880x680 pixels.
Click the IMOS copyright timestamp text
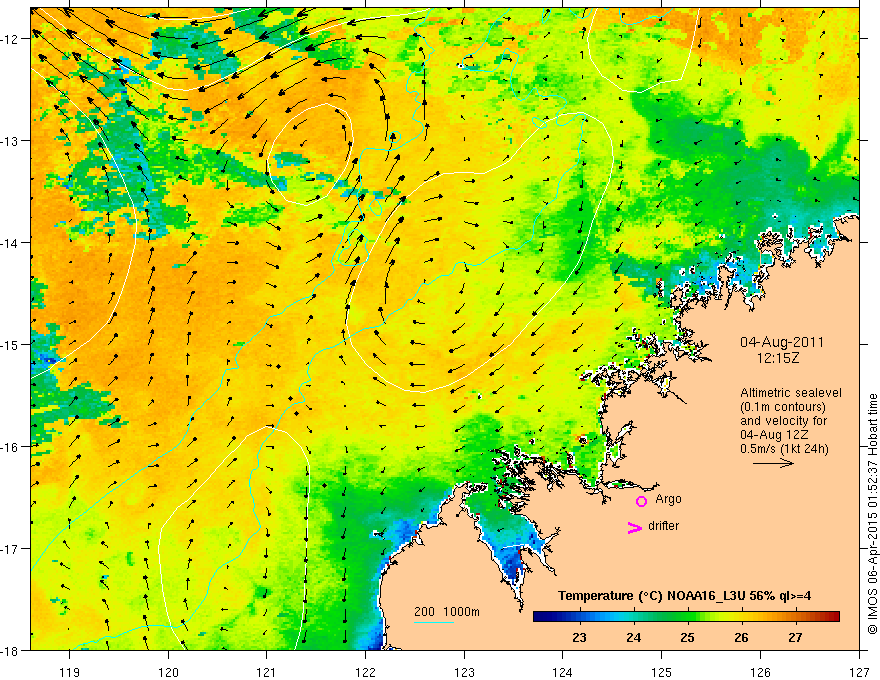pos(872,514)
